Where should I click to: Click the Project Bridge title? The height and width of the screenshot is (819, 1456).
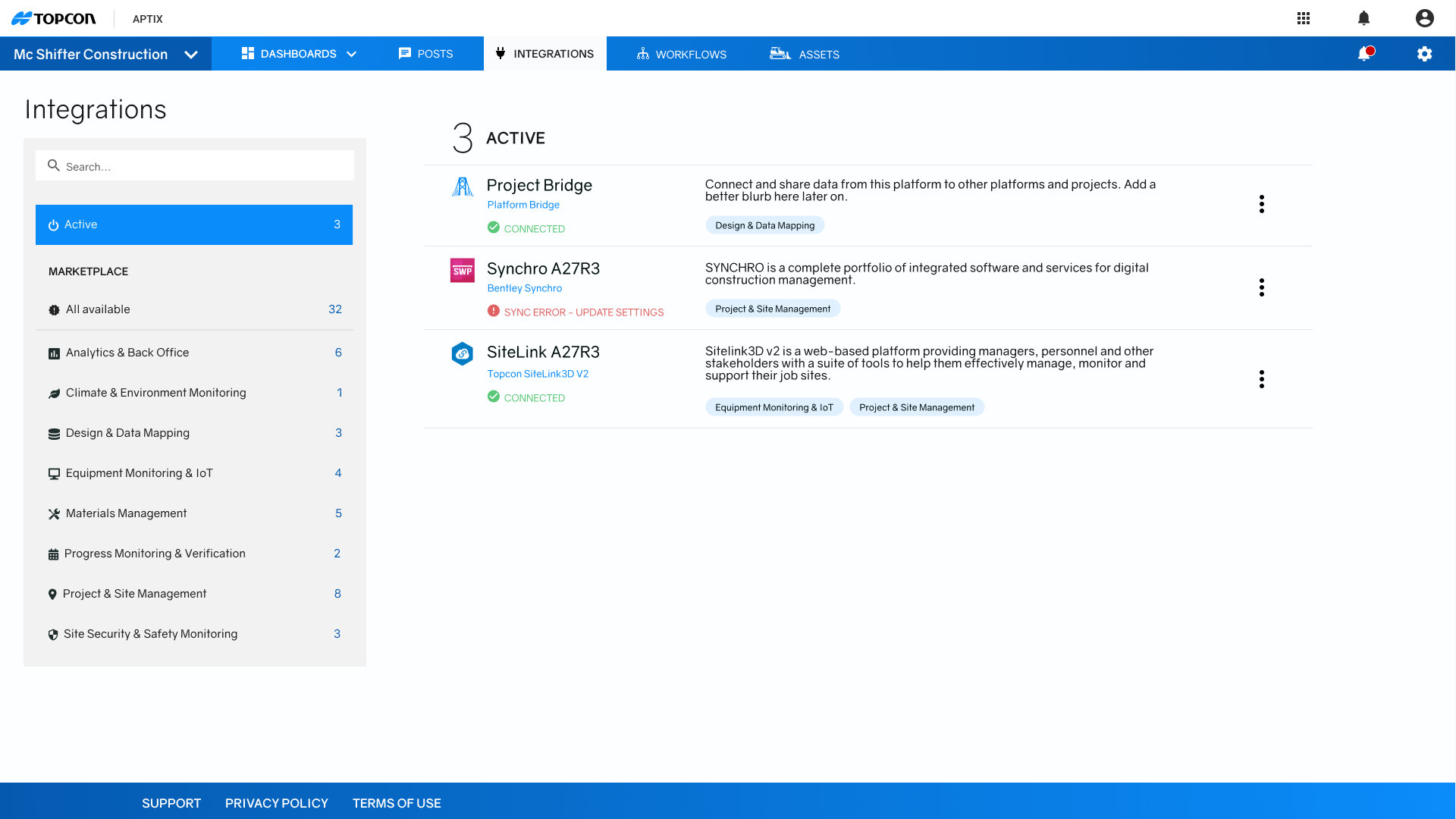[539, 185]
